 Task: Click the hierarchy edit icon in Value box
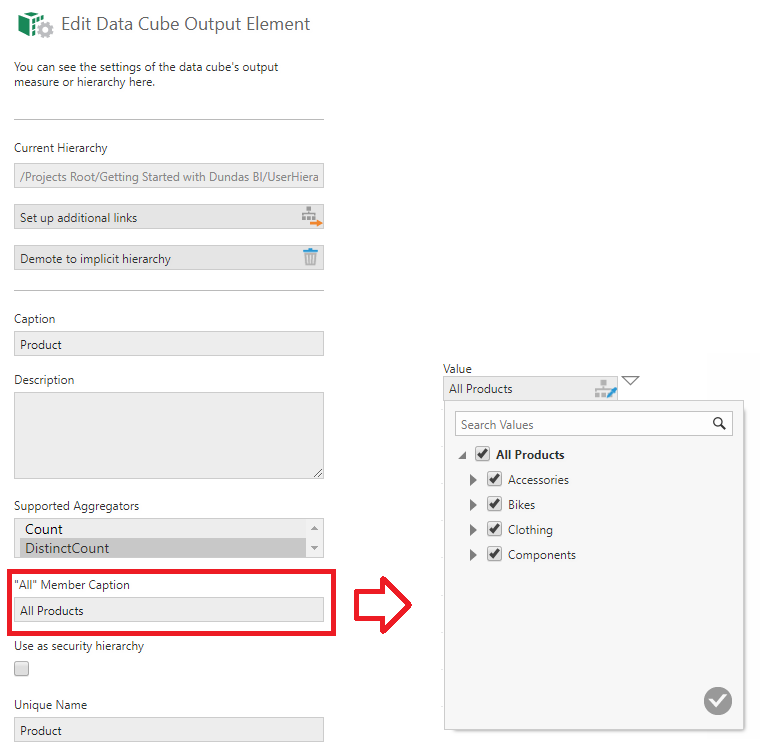[605, 389]
